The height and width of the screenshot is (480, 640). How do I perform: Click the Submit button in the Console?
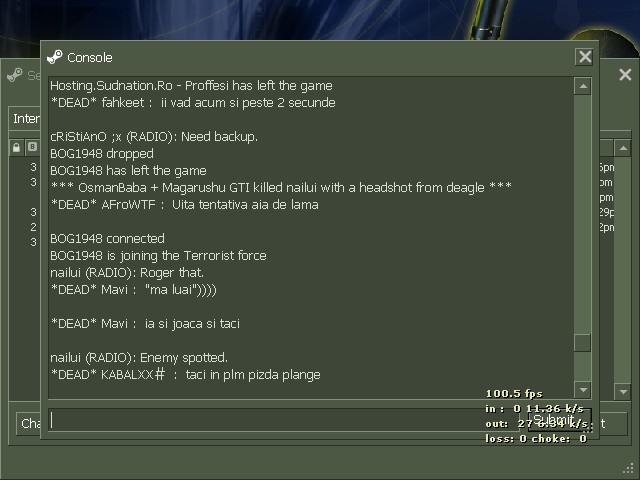[559, 420]
